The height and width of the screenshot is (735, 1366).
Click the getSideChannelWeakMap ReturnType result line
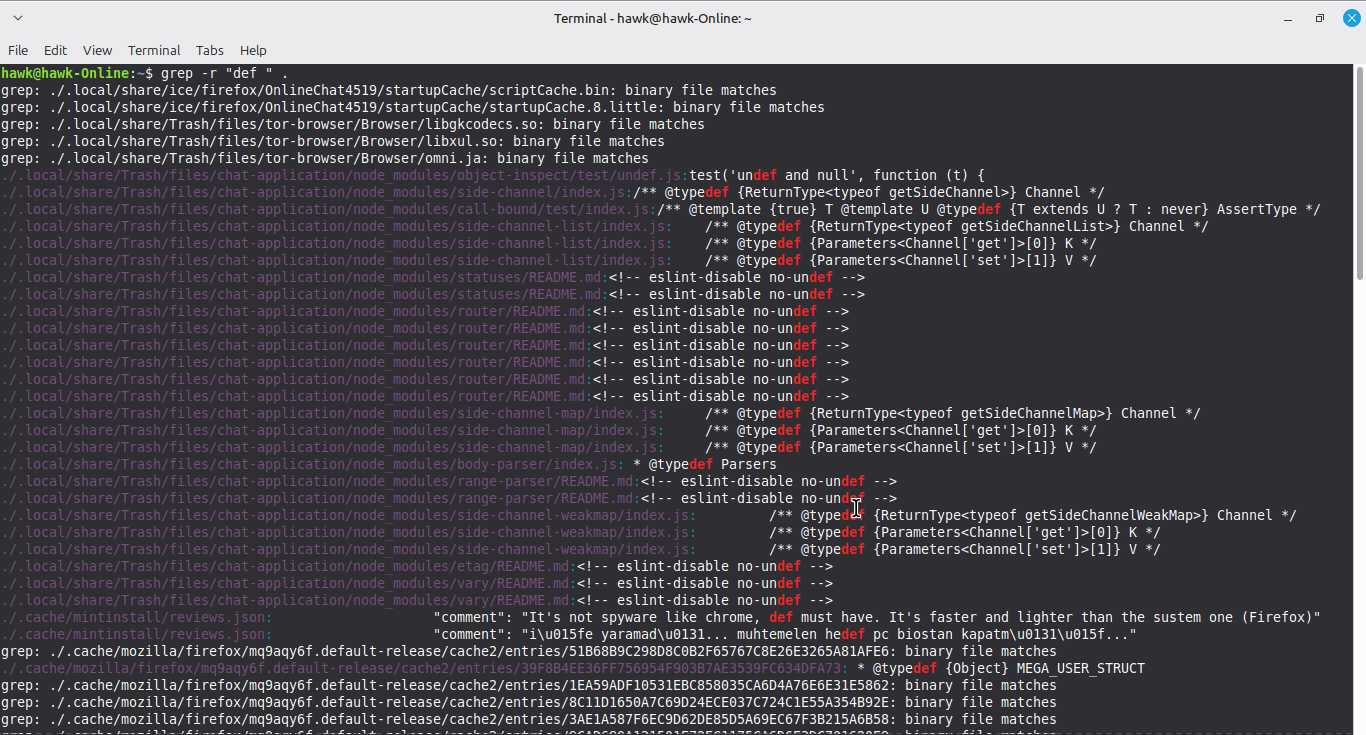pos(648,515)
